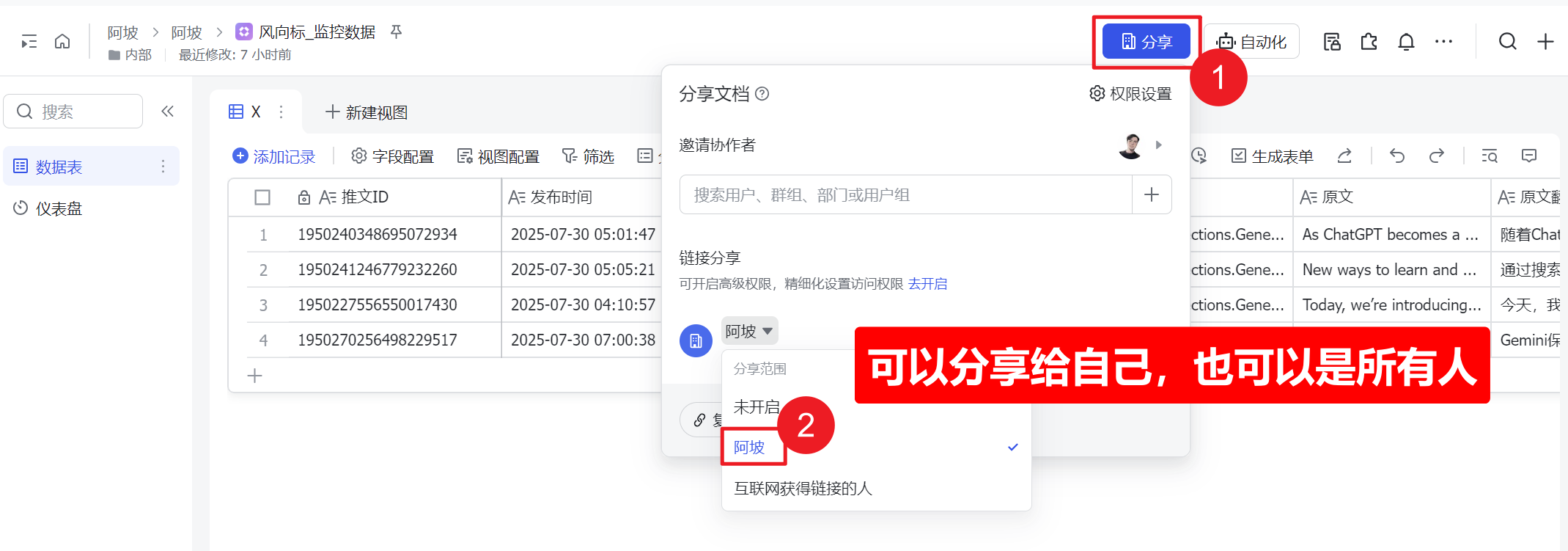The width and height of the screenshot is (1568, 551).
Task: Focus the 搜索用户、群组、部门或用户组 field
Action: click(906, 194)
